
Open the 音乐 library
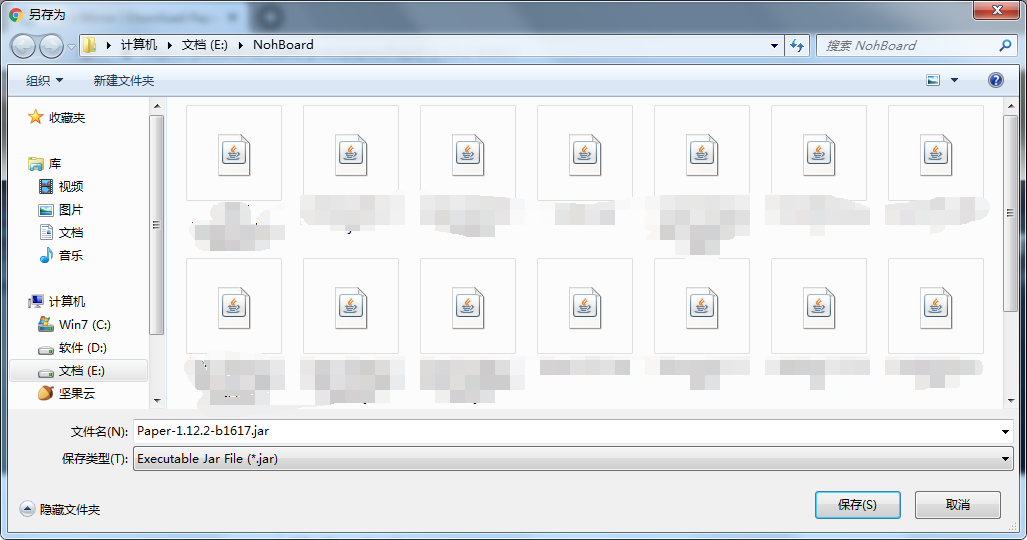point(62,256)
